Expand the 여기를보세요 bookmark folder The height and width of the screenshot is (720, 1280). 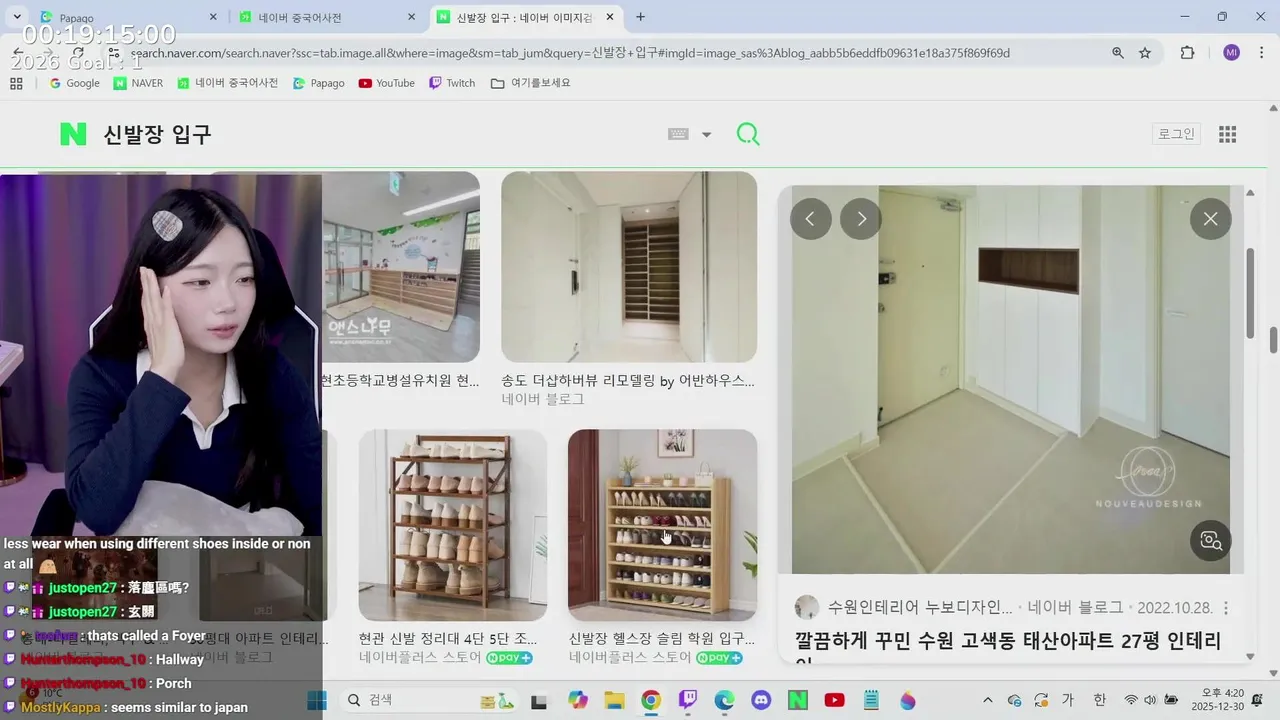click(530, 83)
